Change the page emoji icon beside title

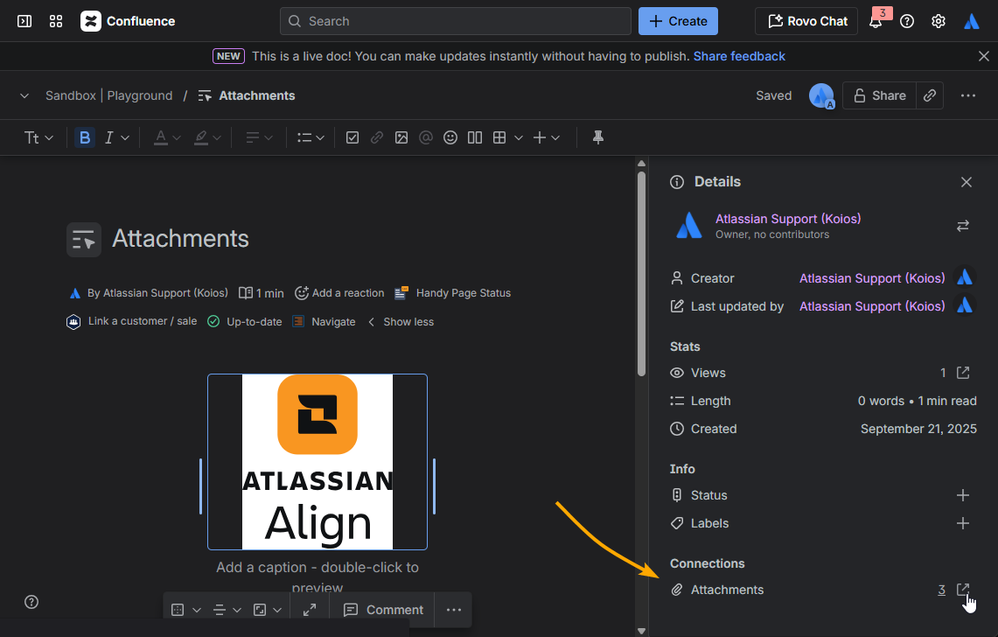[x=83, y=239]
